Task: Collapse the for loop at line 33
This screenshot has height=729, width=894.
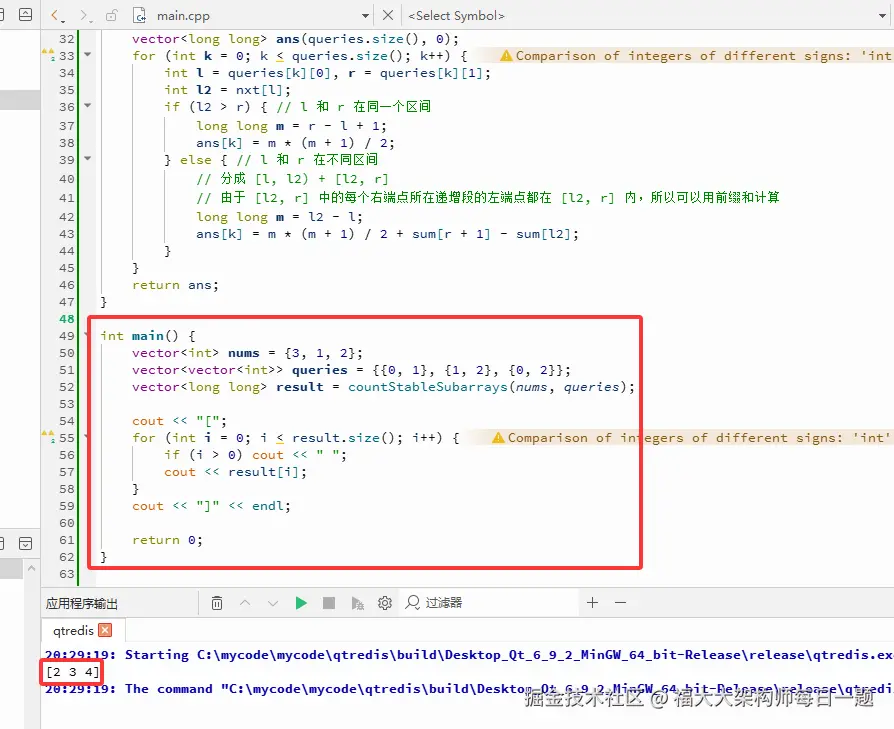Action: point(88,55)
